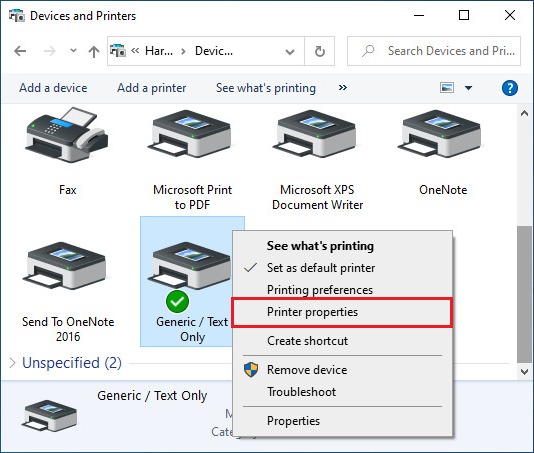Open the address bar history dropdown
Viewport: 534px width, 453px height.
tap(290, 52)
